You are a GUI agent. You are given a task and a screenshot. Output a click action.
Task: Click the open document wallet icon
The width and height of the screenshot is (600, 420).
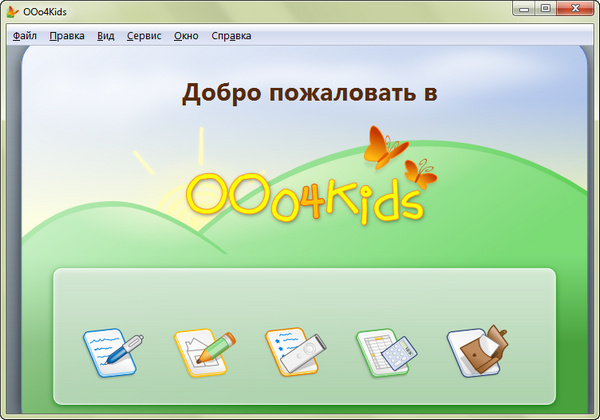(478, 351)
